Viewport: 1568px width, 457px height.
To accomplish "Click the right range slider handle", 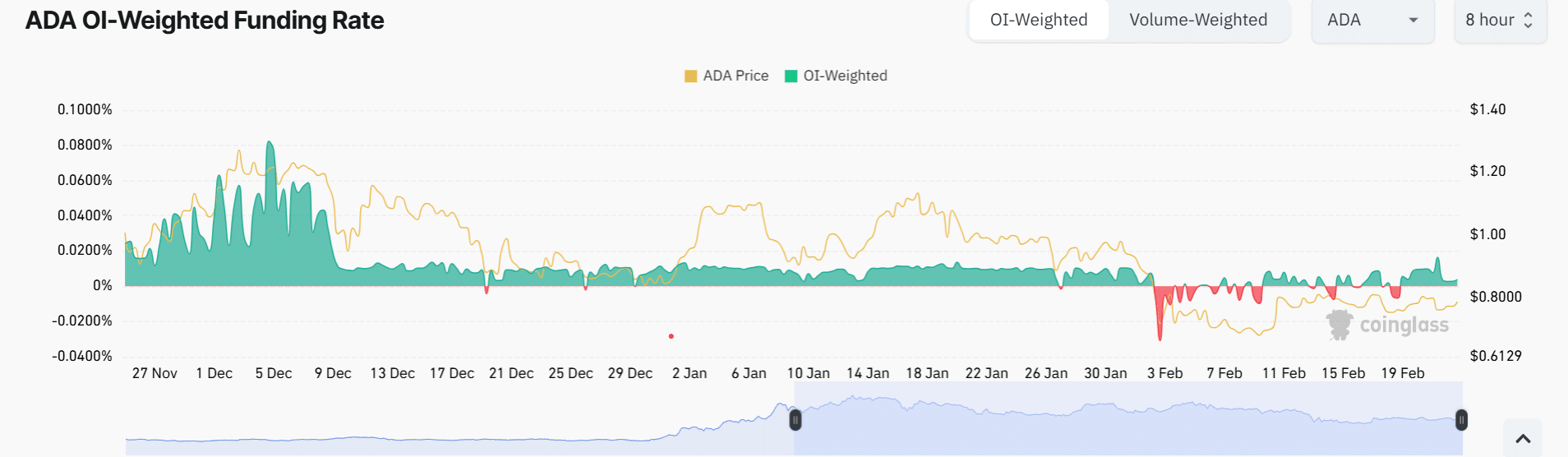I will tap(1461, 420).
